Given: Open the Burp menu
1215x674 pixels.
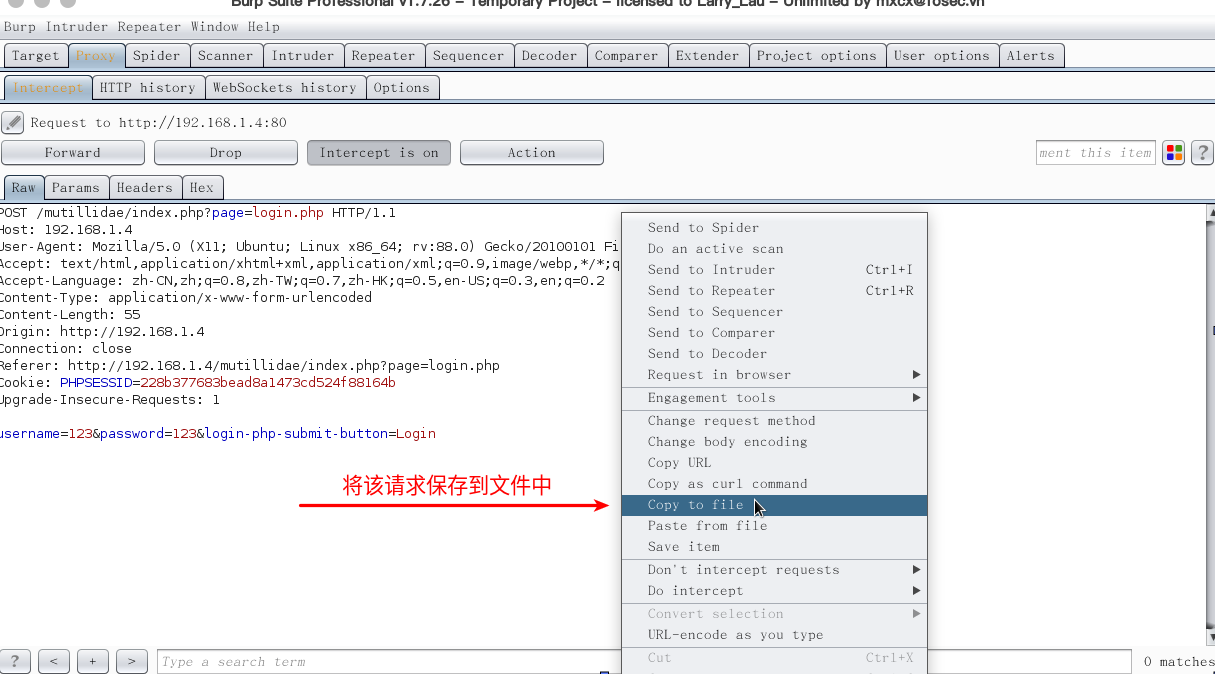Looking at the screenshot, I should point(21,27).
